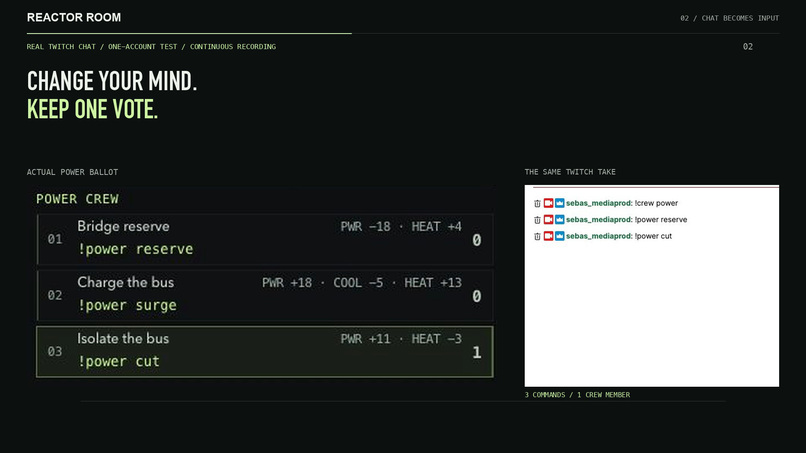Click vote count 0 on 'Charge the bus'
The width and height of the screenshot is (806, 453).
[x=477, y=296]
